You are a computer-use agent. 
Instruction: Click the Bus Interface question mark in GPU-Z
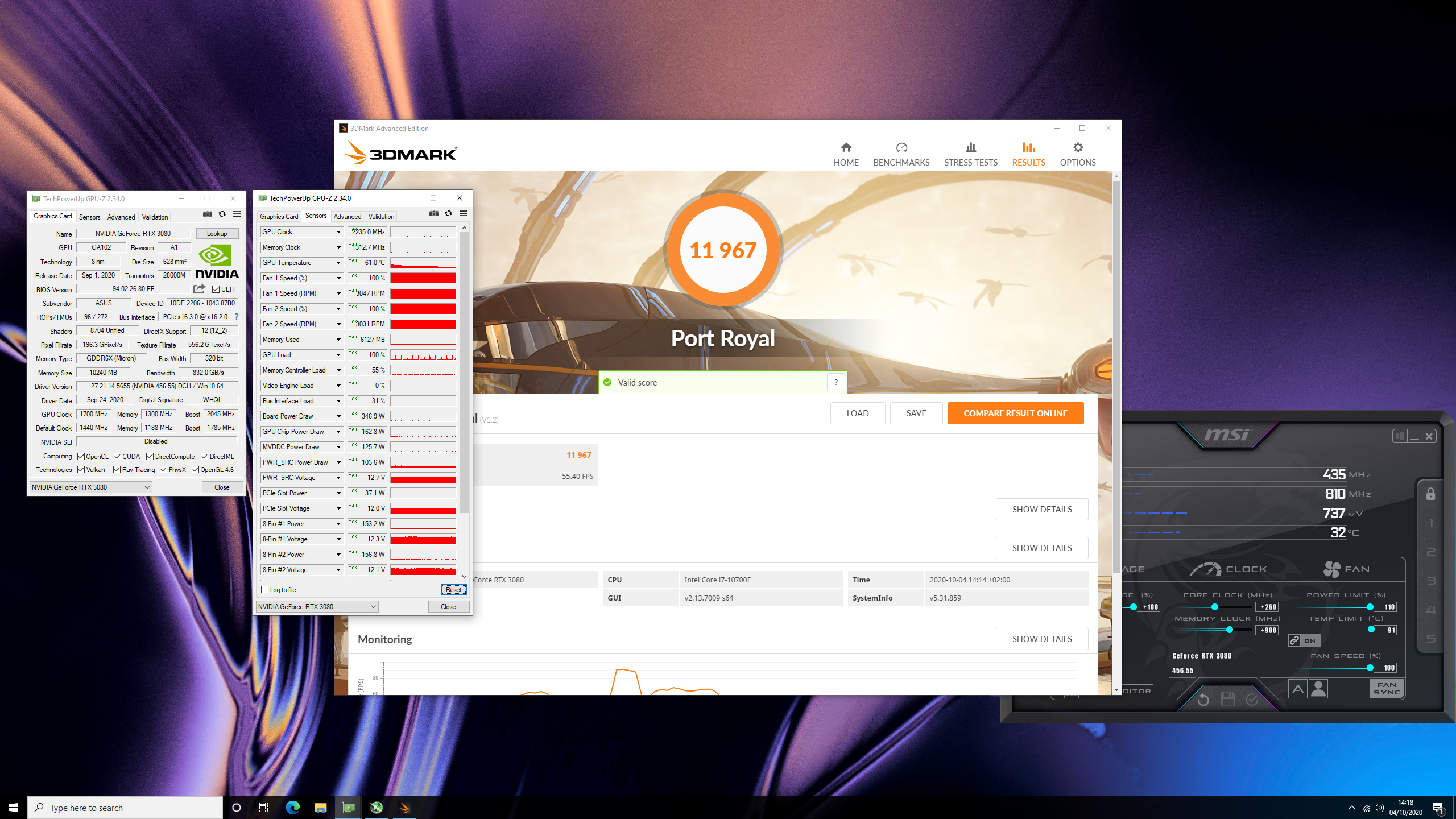237,317
